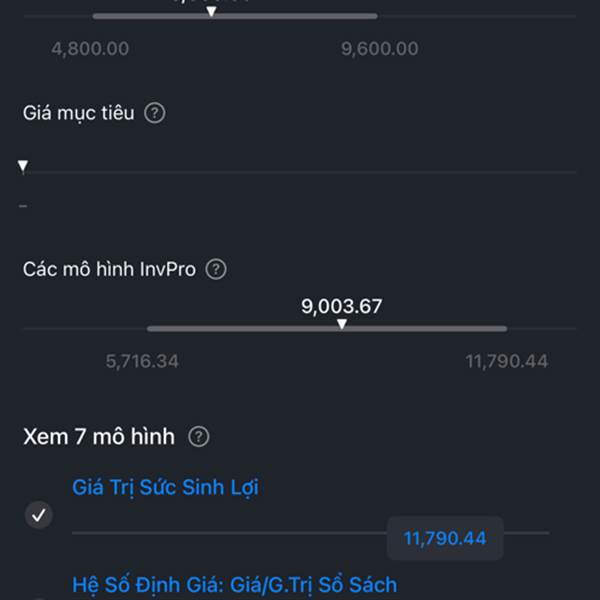
Task: Click the blue 11,790.44 value badge
Action: tap(444, 539)
